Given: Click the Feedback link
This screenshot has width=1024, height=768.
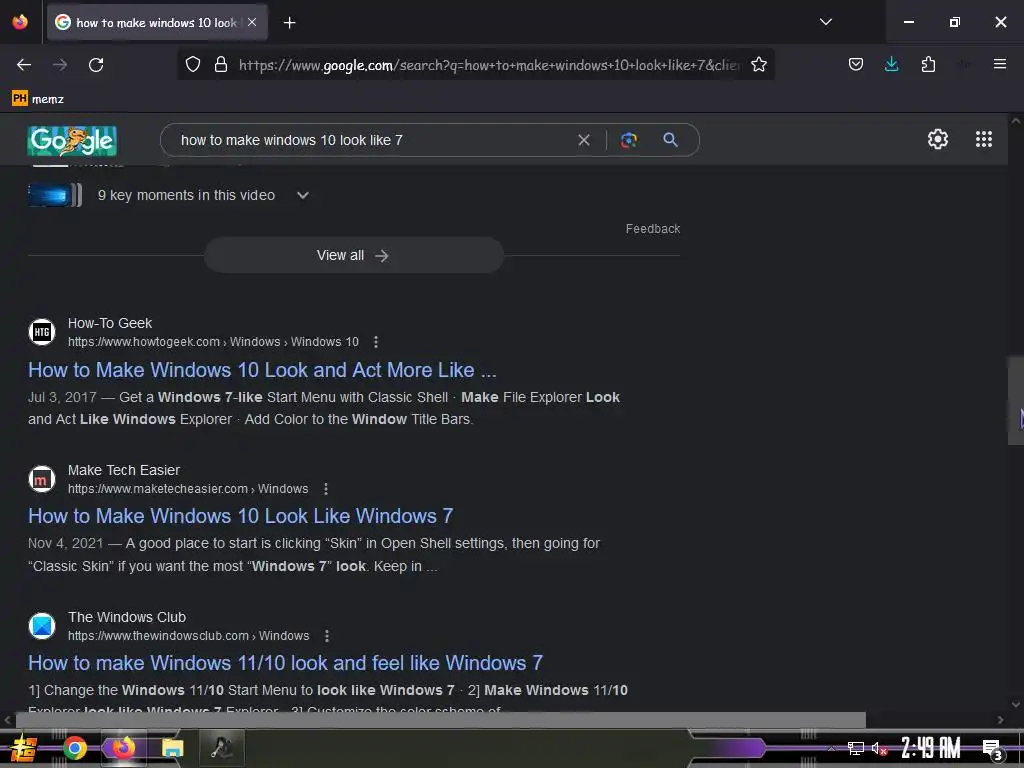Looking at the screenshot, I should click(x=652, y=229).
